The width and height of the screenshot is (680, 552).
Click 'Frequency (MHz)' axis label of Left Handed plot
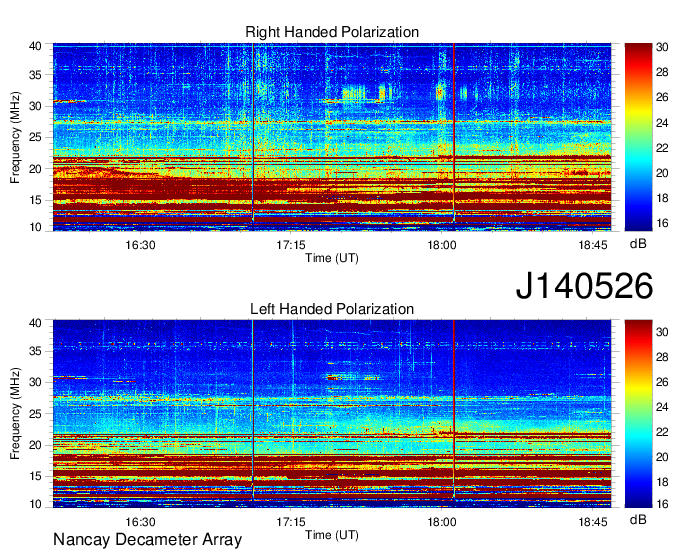pyautogui.click(x=15, y=414)
